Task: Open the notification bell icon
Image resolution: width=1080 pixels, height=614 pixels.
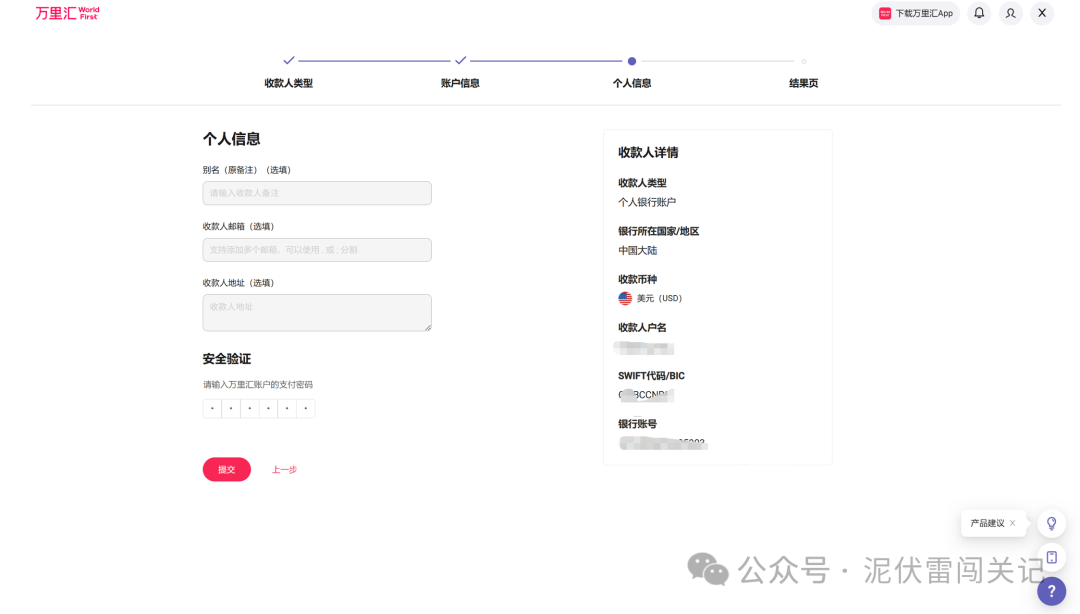Action: coord(978,13)
